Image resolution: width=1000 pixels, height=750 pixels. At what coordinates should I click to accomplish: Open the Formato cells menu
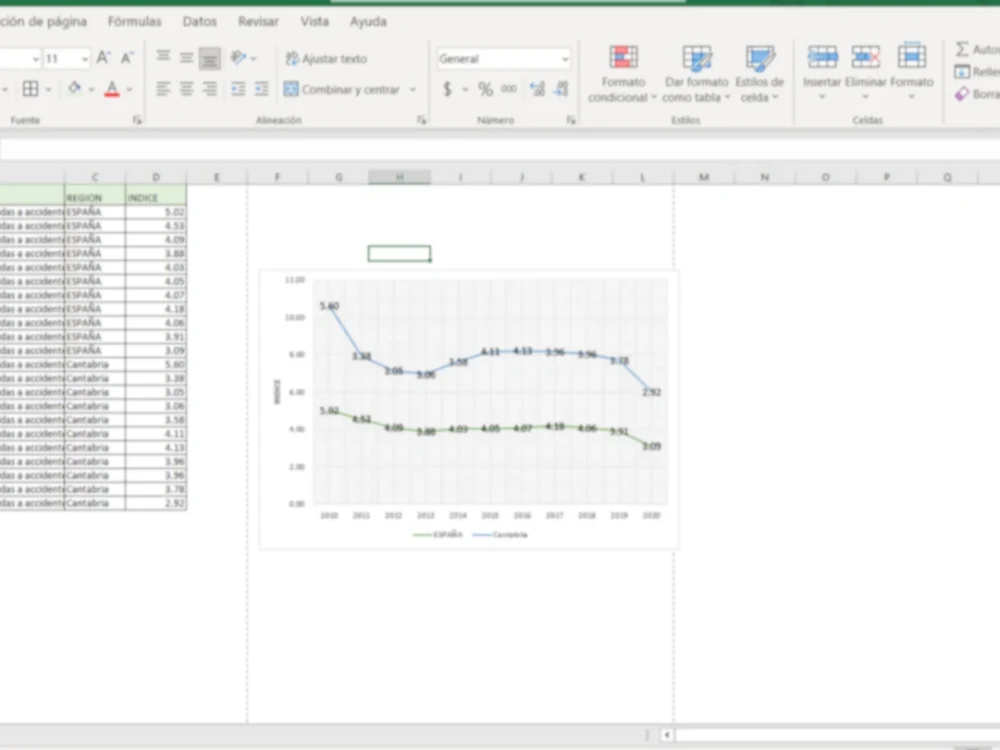(x=911, y=72)
